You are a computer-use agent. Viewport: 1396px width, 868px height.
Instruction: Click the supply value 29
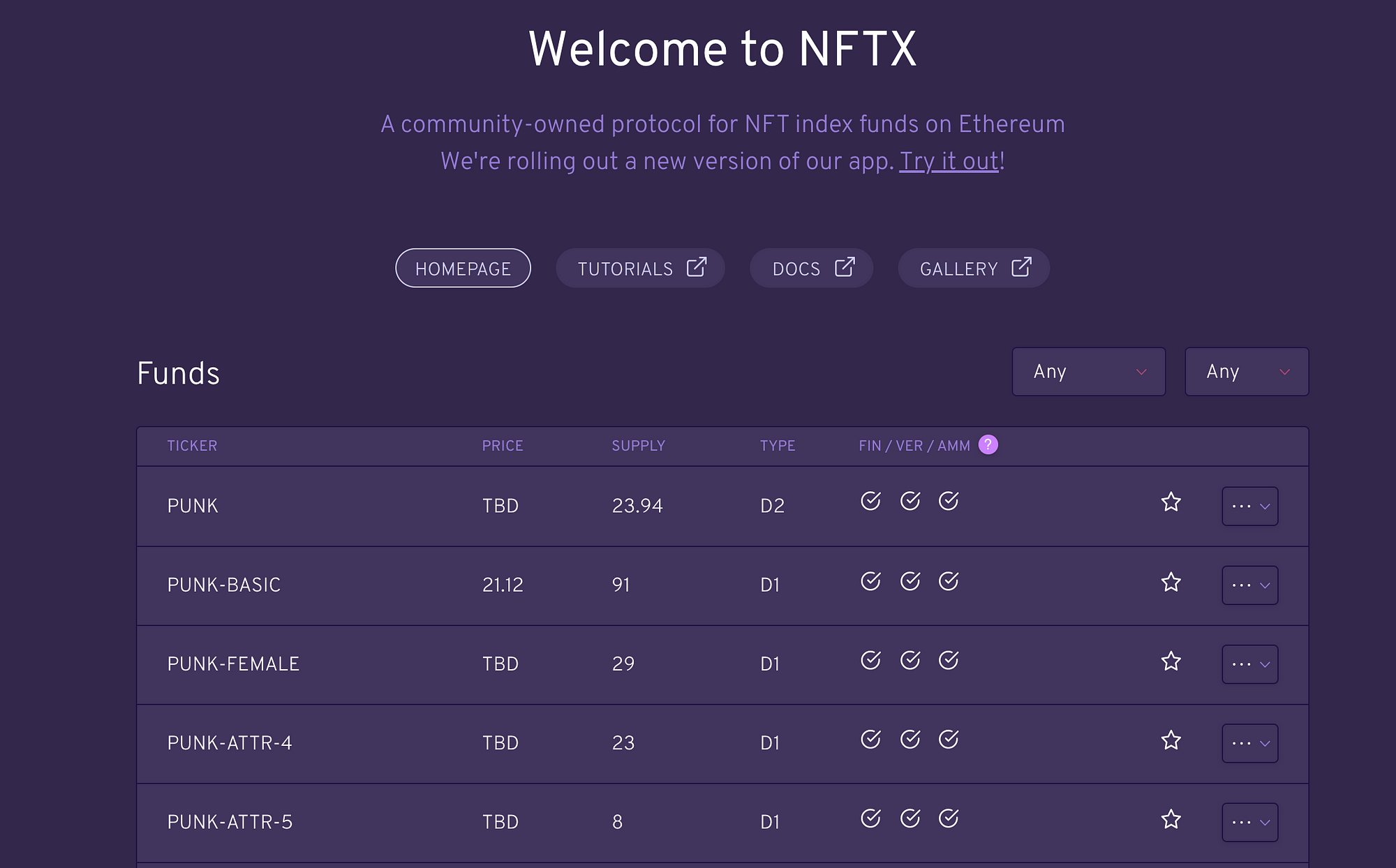[623, 664]
